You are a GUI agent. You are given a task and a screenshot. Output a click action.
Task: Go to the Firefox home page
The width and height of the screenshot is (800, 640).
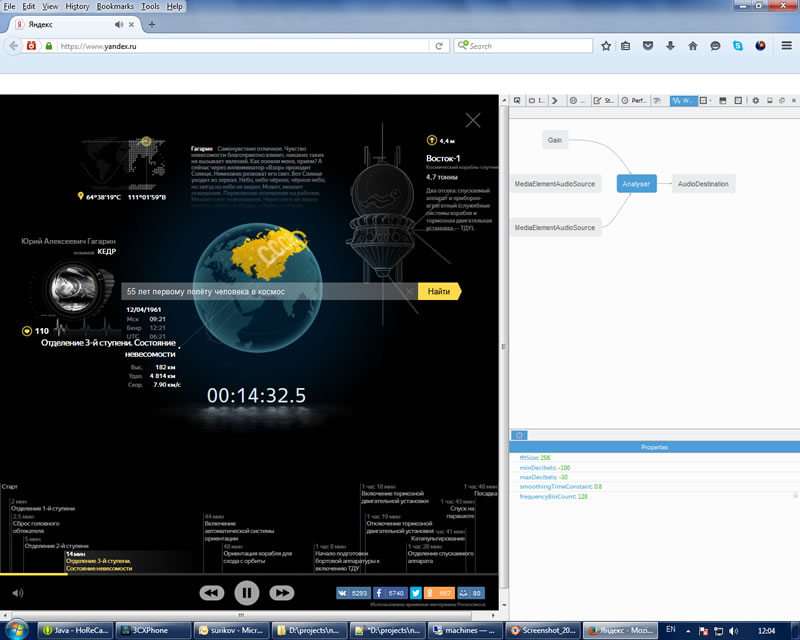coord(692,46)
